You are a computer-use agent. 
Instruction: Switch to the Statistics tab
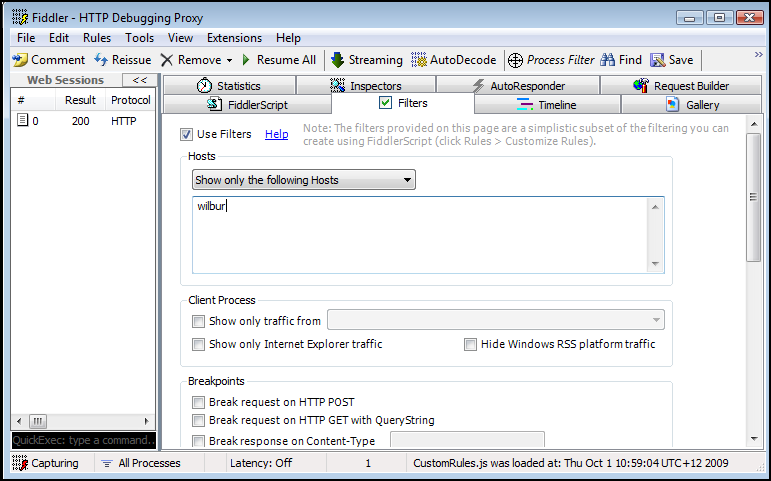point(229,86)
